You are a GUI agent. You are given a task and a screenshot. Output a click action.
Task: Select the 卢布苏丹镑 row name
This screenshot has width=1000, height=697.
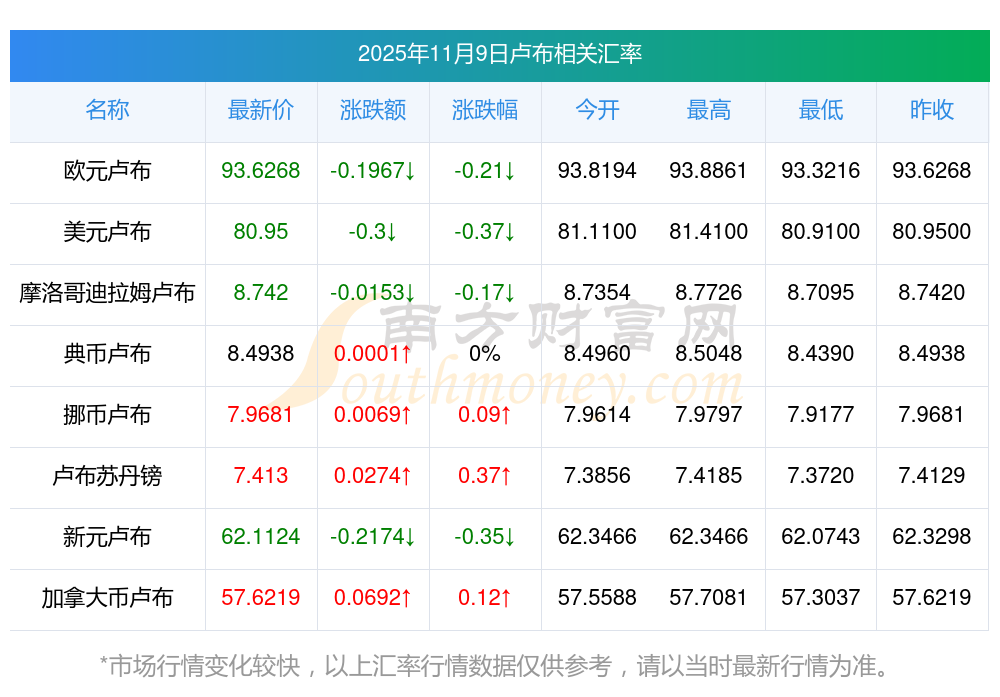[107, 476]
